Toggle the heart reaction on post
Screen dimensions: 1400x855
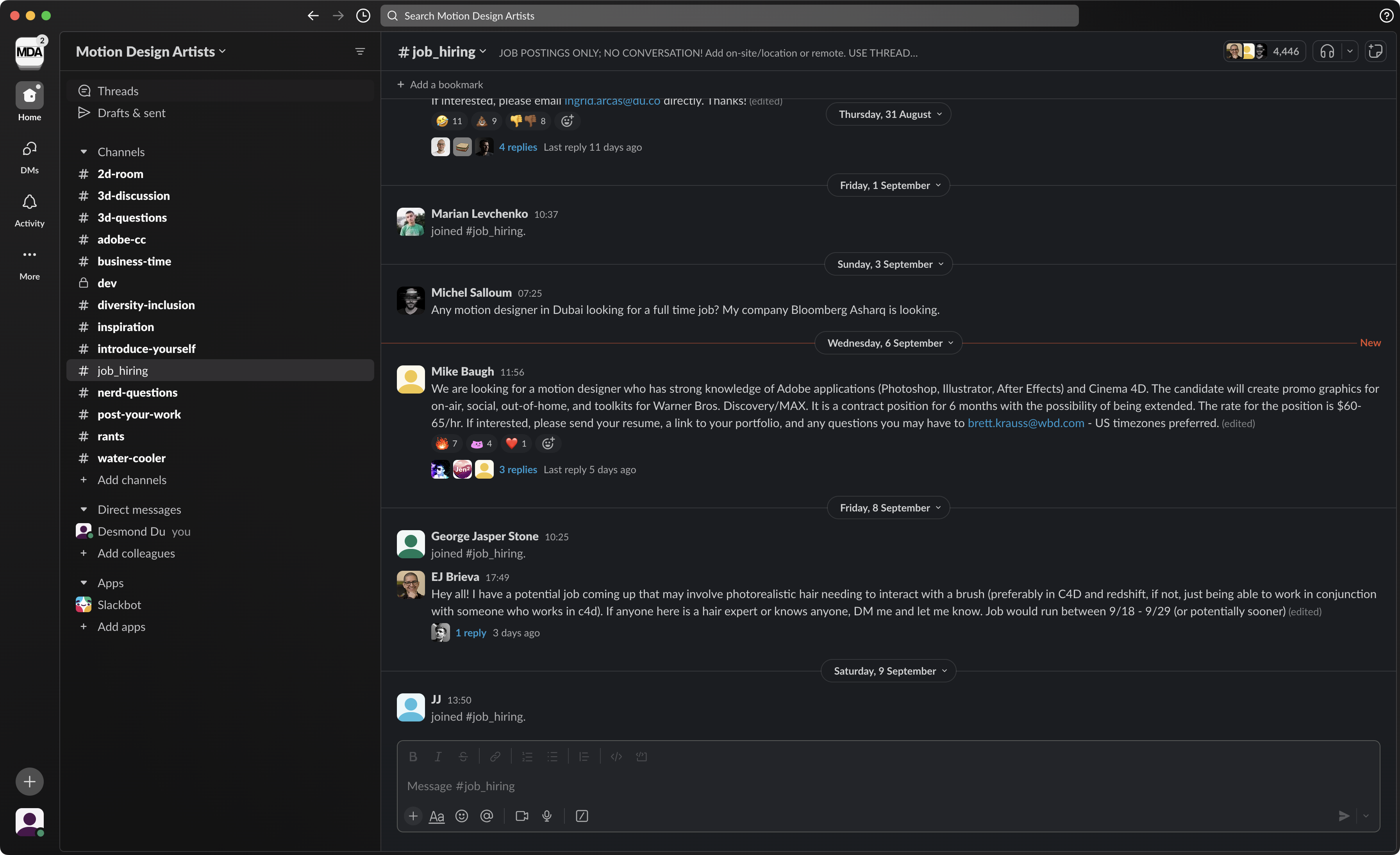coord(516,444)
